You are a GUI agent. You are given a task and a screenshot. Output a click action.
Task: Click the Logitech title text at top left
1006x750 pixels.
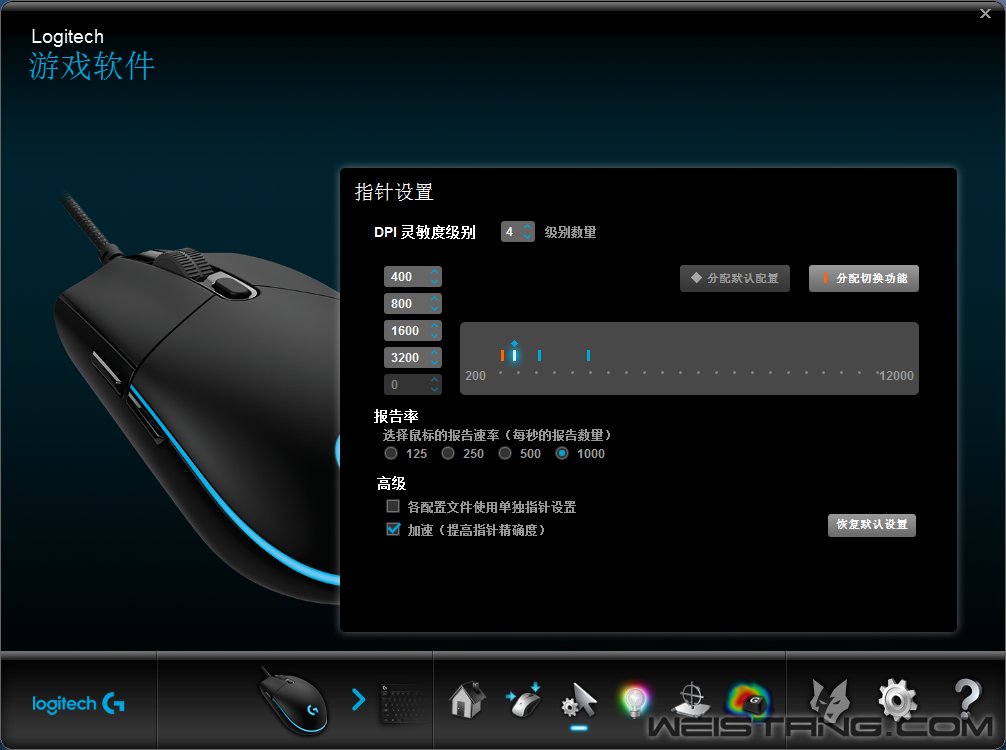[67, 37]
